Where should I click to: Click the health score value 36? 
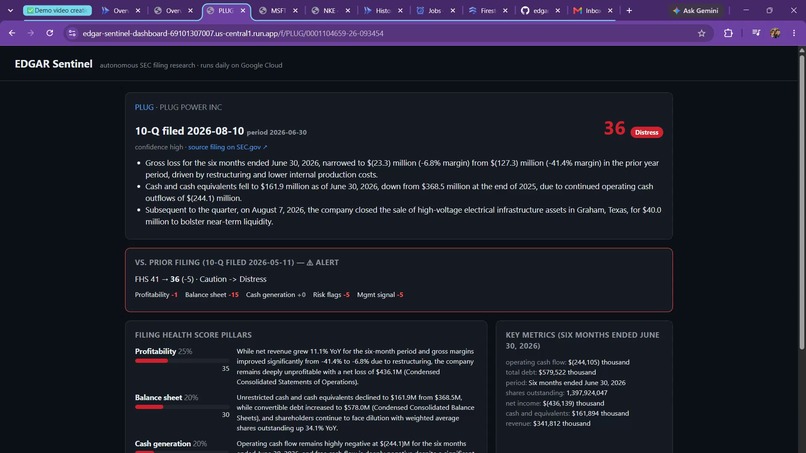click(614, 128)
